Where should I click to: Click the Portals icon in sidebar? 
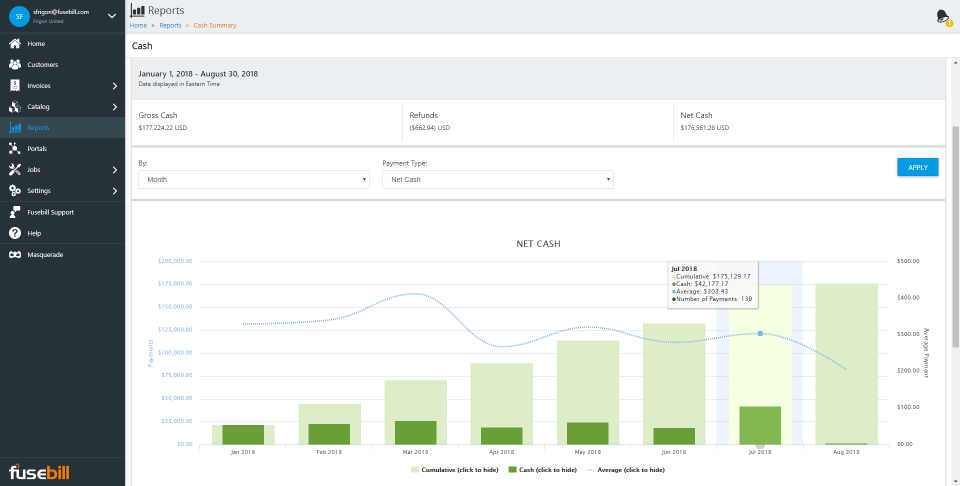[15, 149]
